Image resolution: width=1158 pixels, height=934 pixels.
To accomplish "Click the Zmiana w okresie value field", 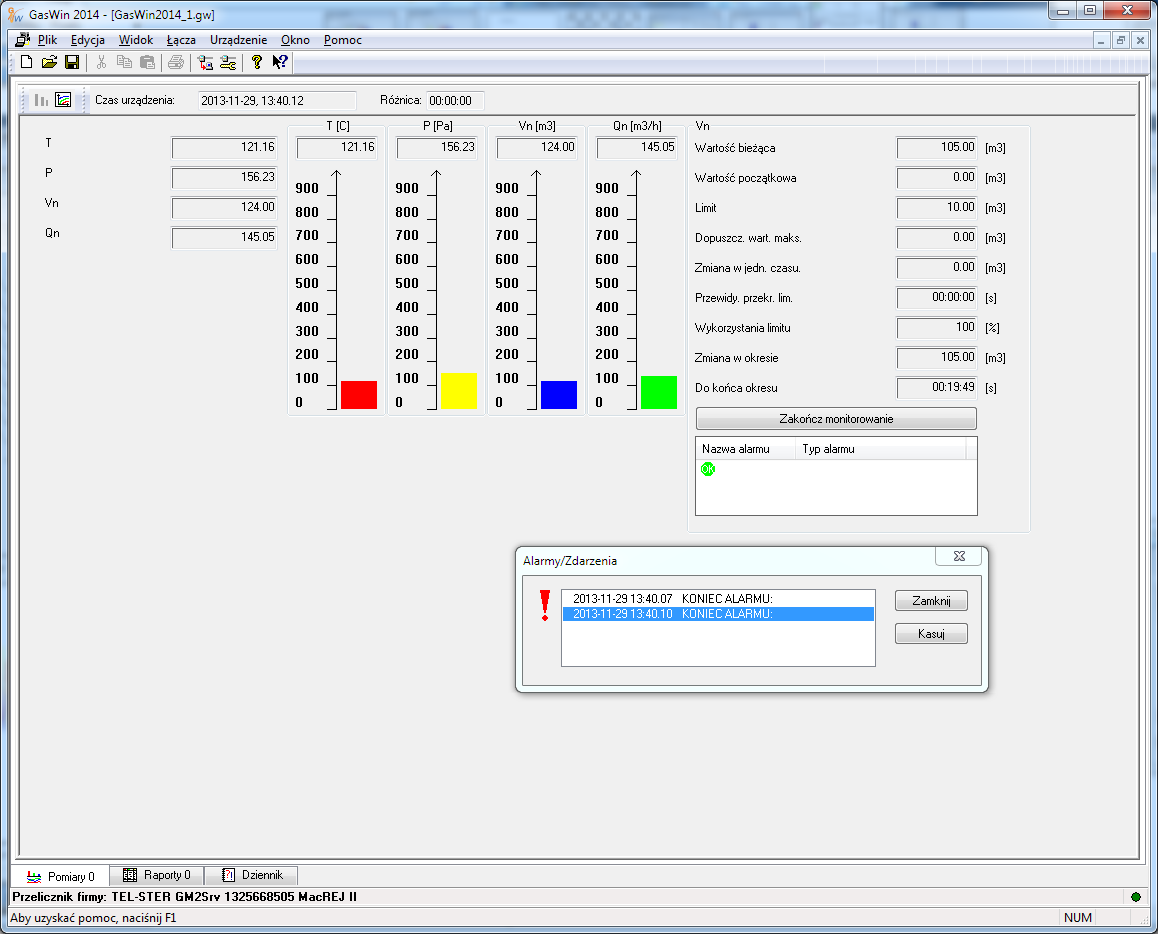I will 936,357.
